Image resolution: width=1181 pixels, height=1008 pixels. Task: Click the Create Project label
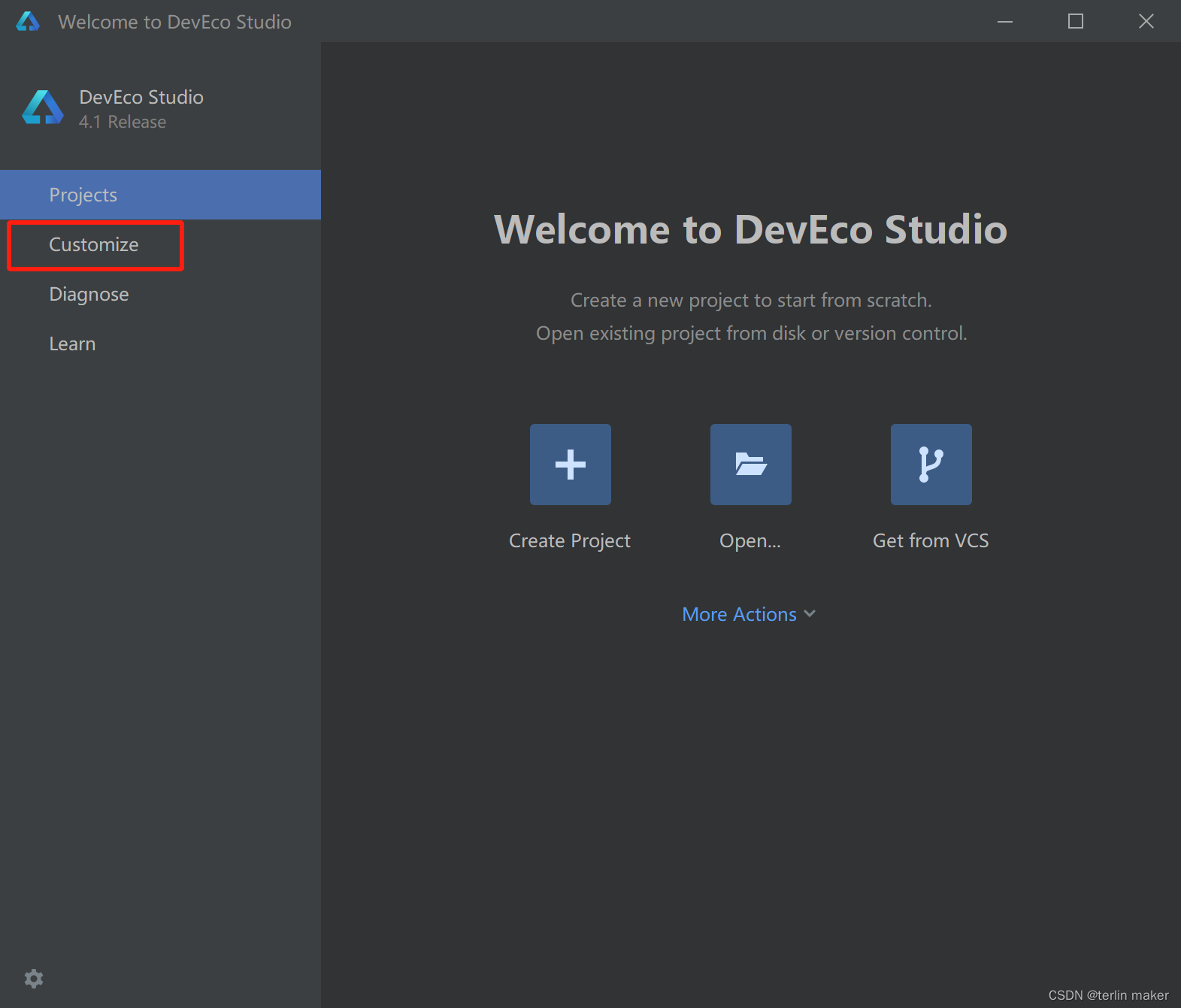pos(570,540)
